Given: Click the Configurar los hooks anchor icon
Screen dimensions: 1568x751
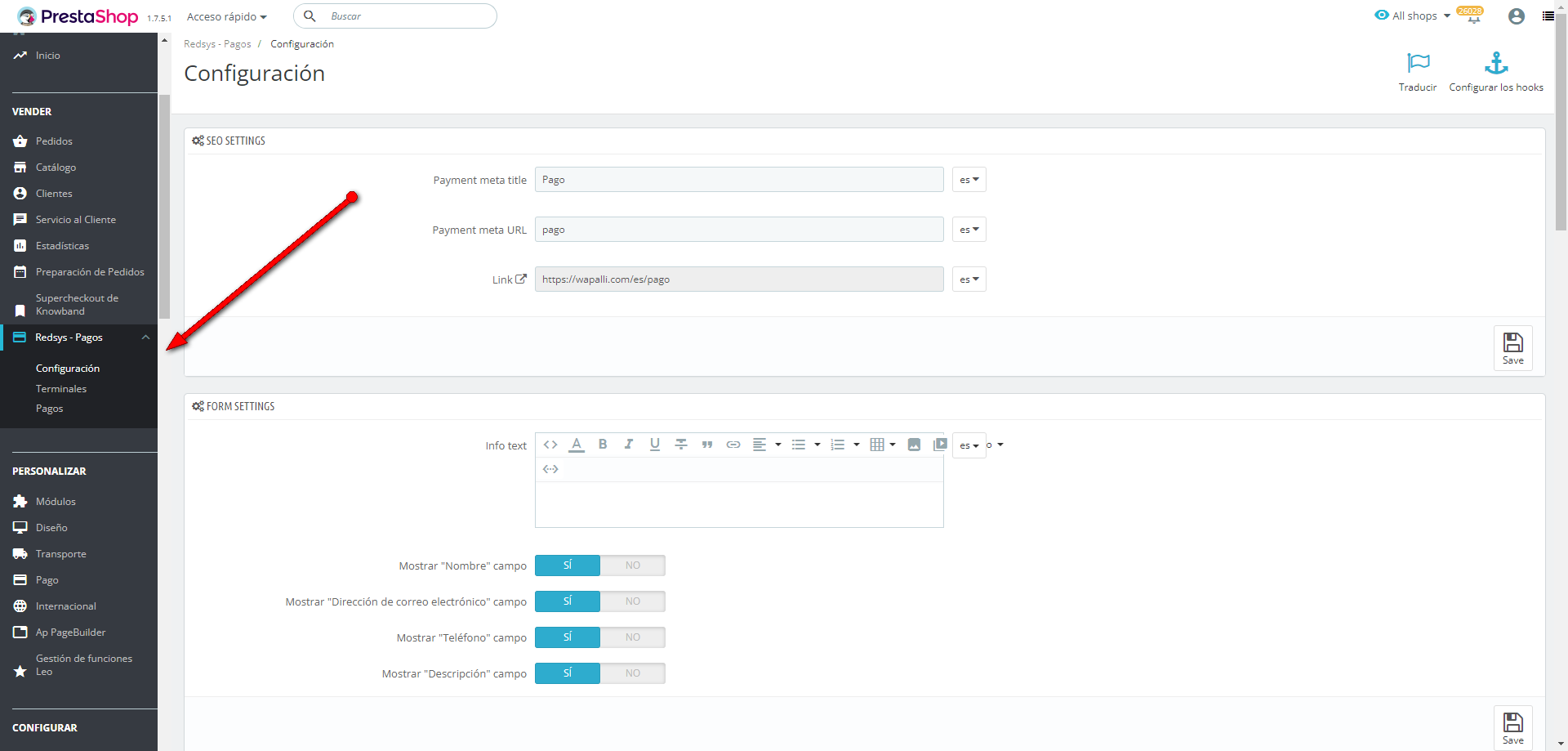Looking at the screenshot, I should pyautogui.click(x=1496, y=63).
